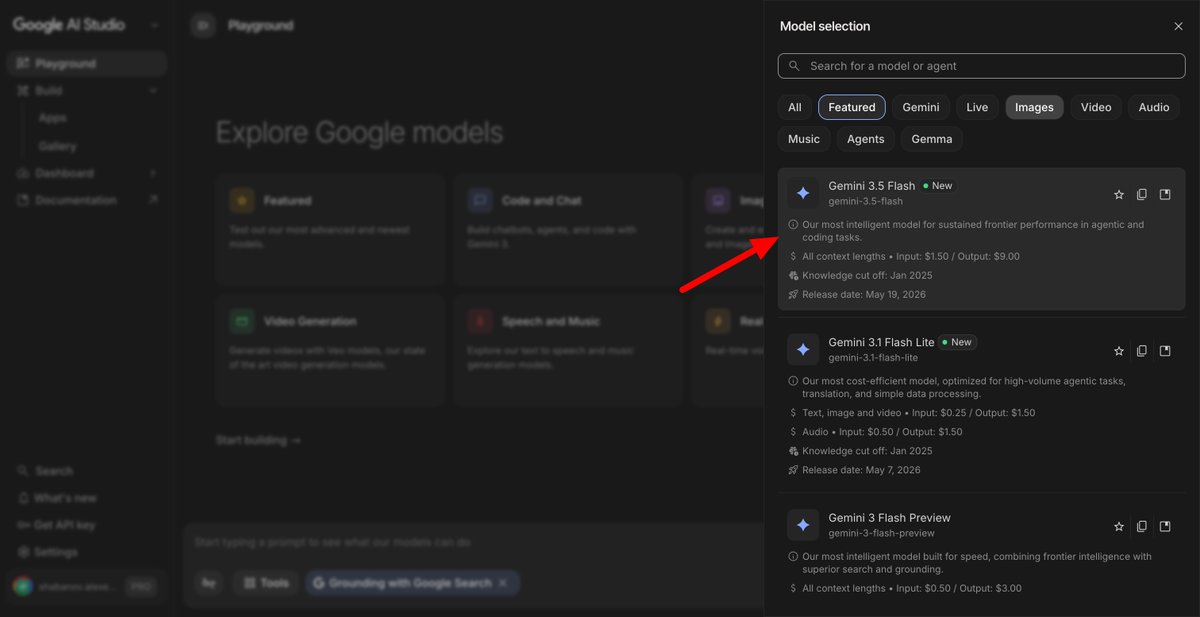Click the Gemini 3 Flash Preview sparkle icon
Image resolution: width=1200 pixels, height=617 pixels.
[x=803, y=525]
